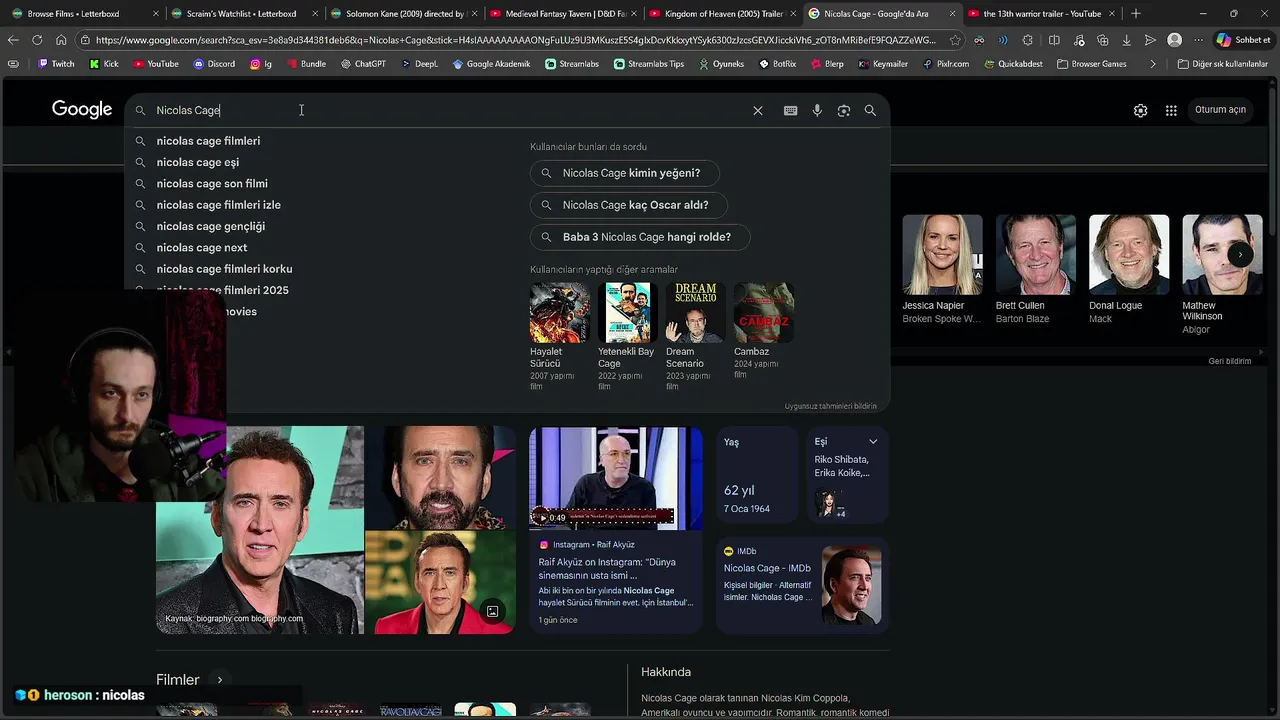This screenshot has width=1280, height=720.
Task: Click Nicolas Cage kimin yeğeni? question
Action: point(625,173)
